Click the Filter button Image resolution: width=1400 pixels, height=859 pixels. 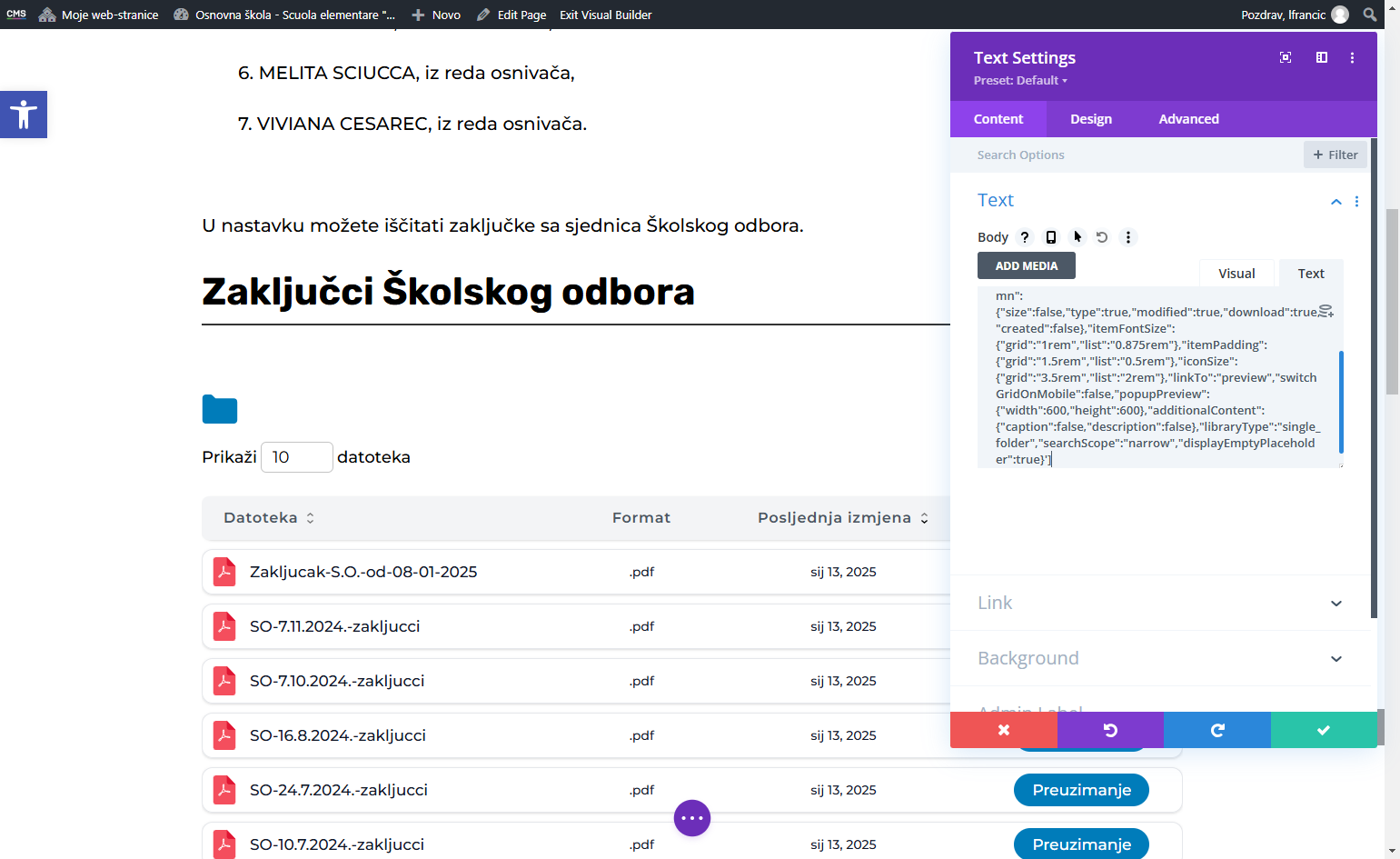[x=1335, y=155]
